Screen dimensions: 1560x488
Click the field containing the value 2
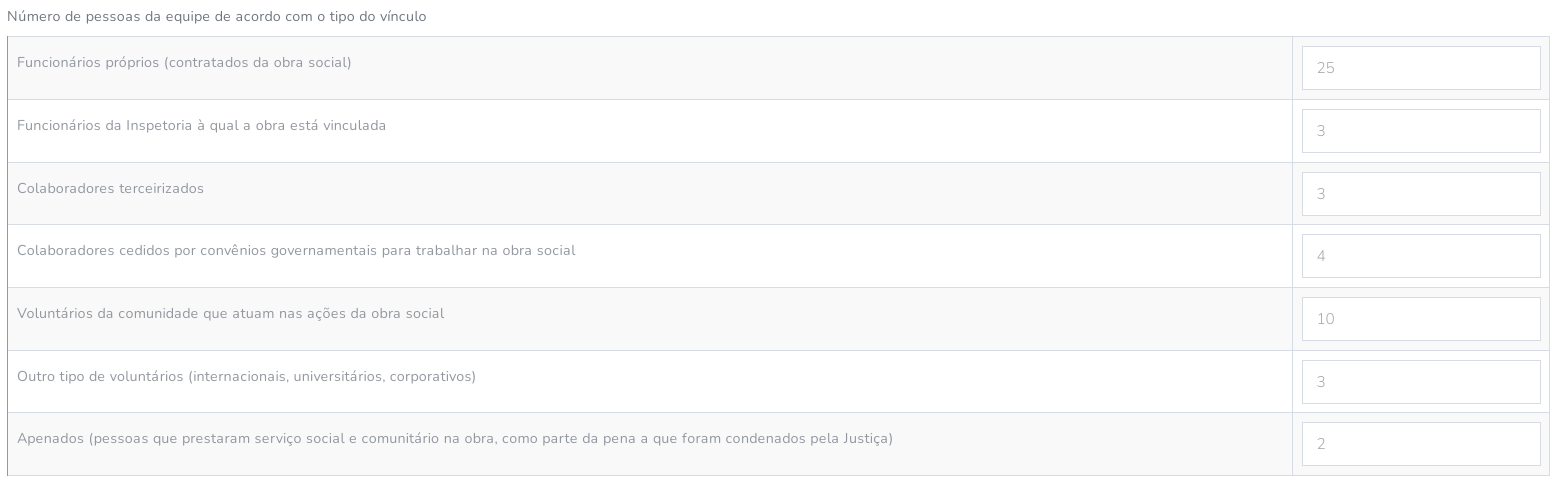coord(1420,444)
